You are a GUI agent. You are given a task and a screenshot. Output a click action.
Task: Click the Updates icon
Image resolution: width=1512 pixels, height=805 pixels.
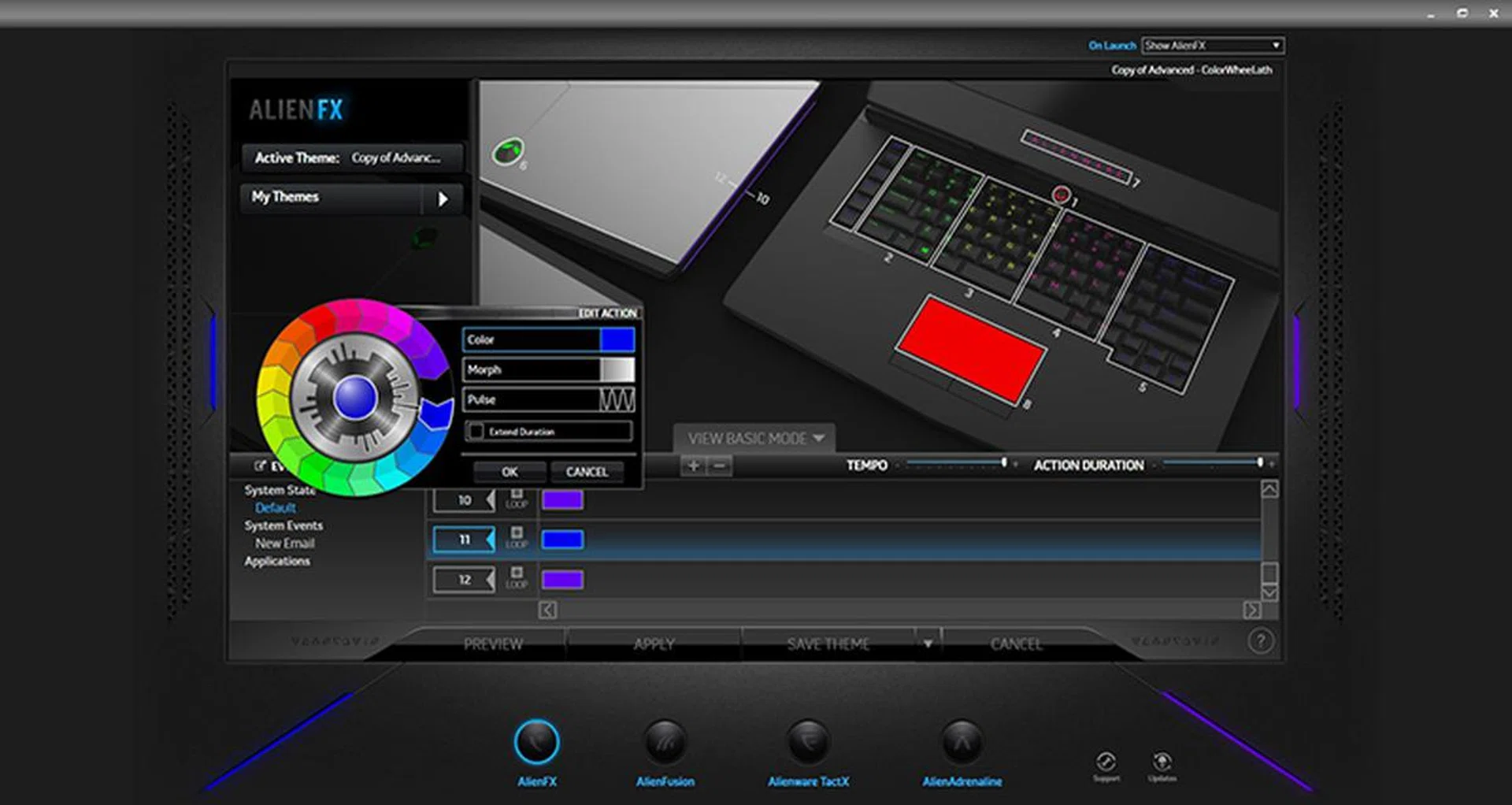tap(1162, 762)
